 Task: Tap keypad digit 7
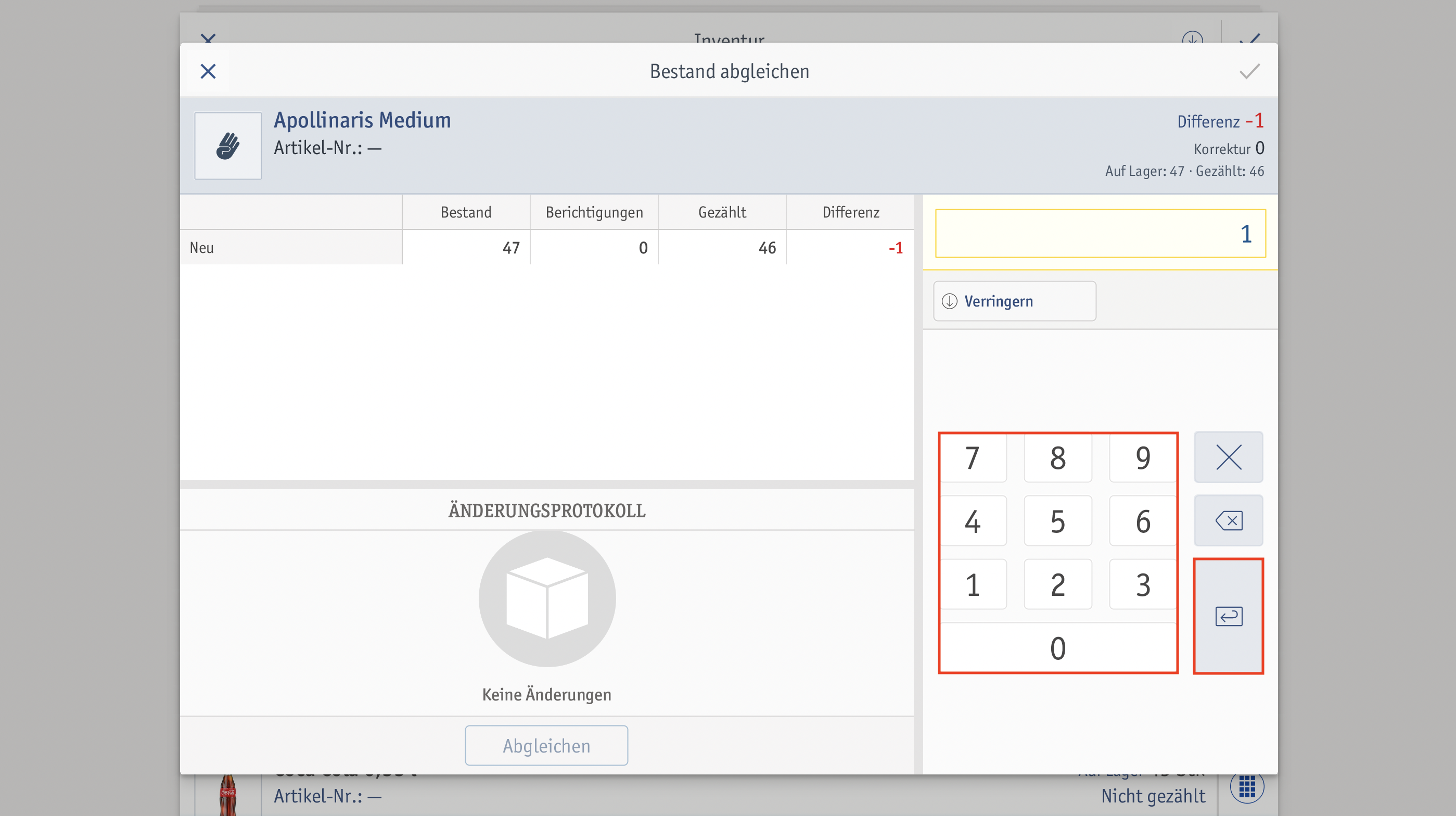(972, 458)
